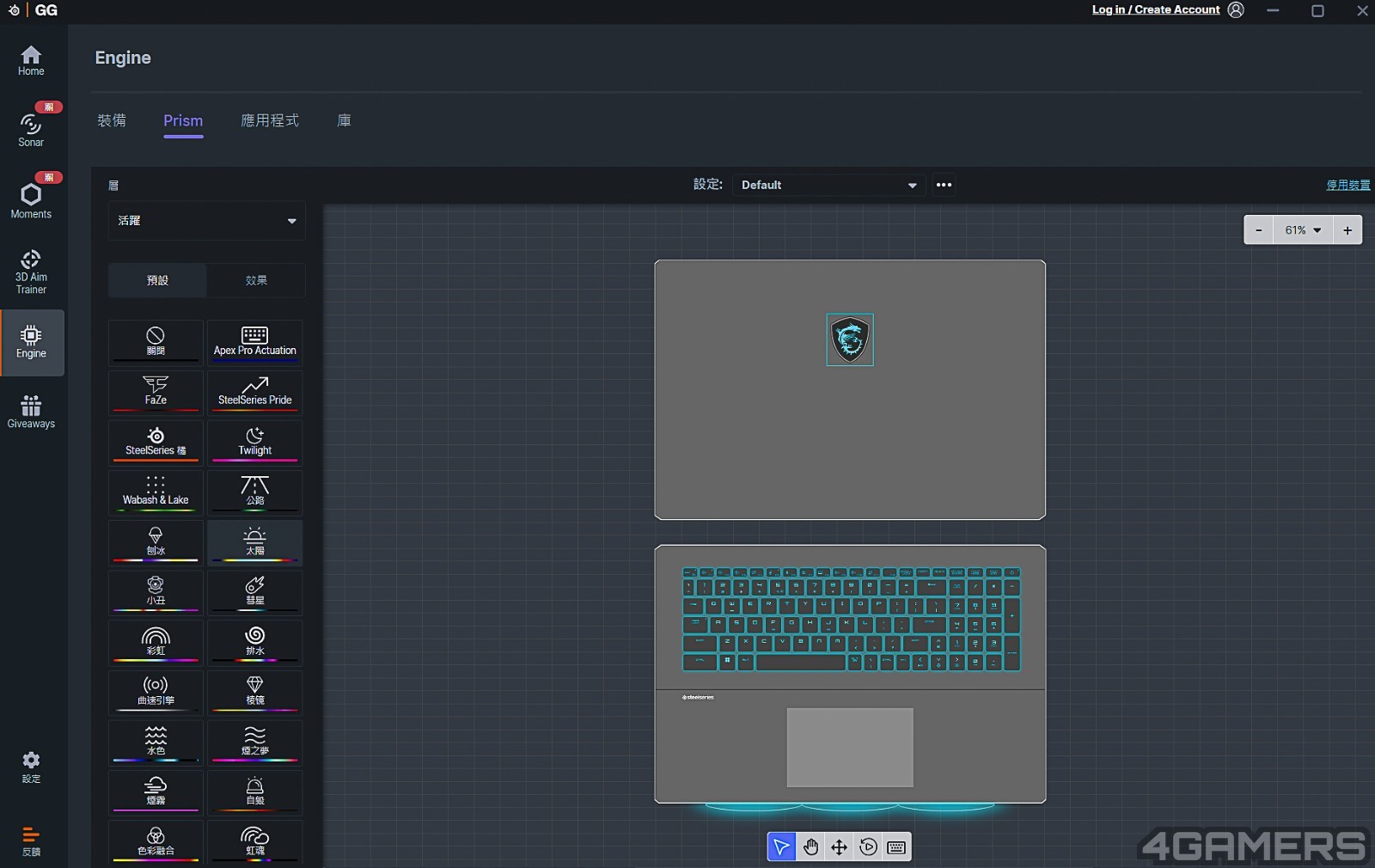Screen dimensions: 1375x868
Task: Click the replay preview tool icon
Action: coord(868,847)
